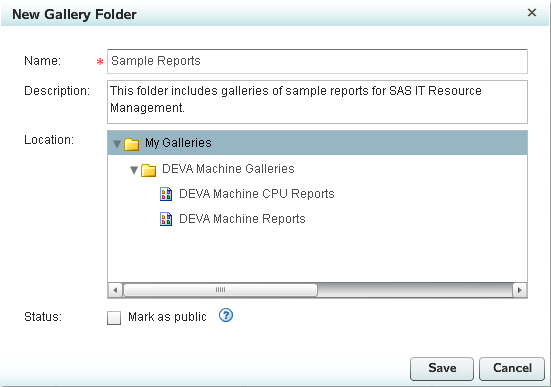551x387 pixels.
Task: Save the new gallery folder
Action: point(442,369)
